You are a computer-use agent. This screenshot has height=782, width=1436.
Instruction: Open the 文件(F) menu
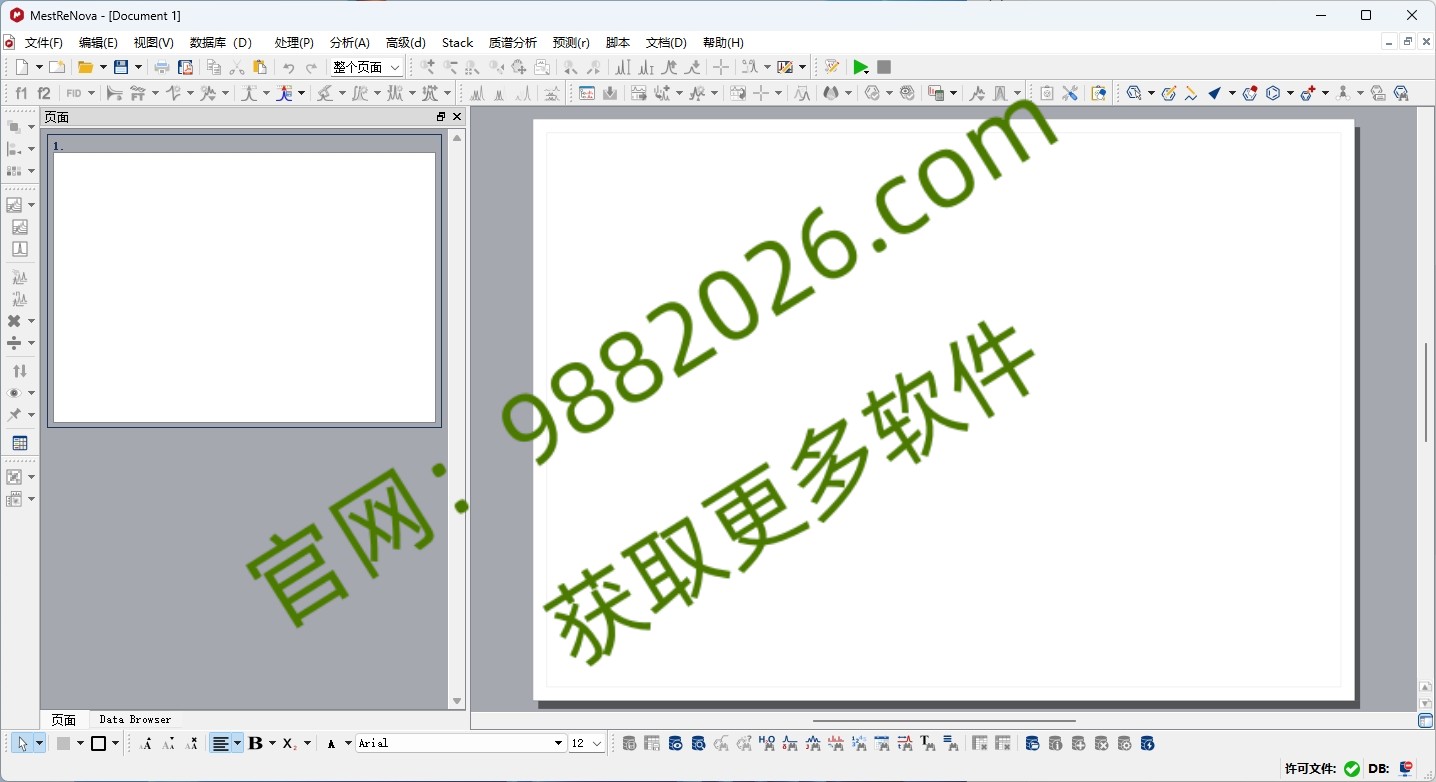pyautogui.click(x=43, y=42)
